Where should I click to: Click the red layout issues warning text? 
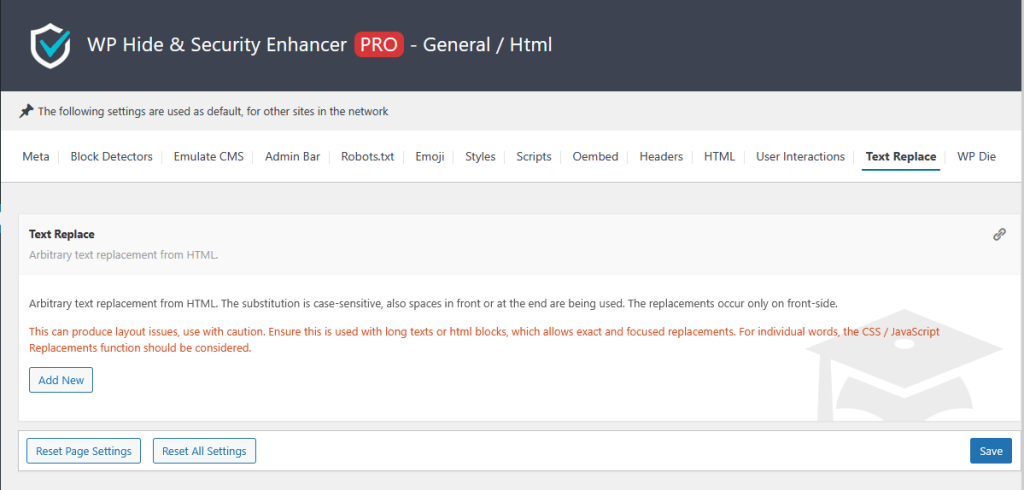[x=485, y=340]
